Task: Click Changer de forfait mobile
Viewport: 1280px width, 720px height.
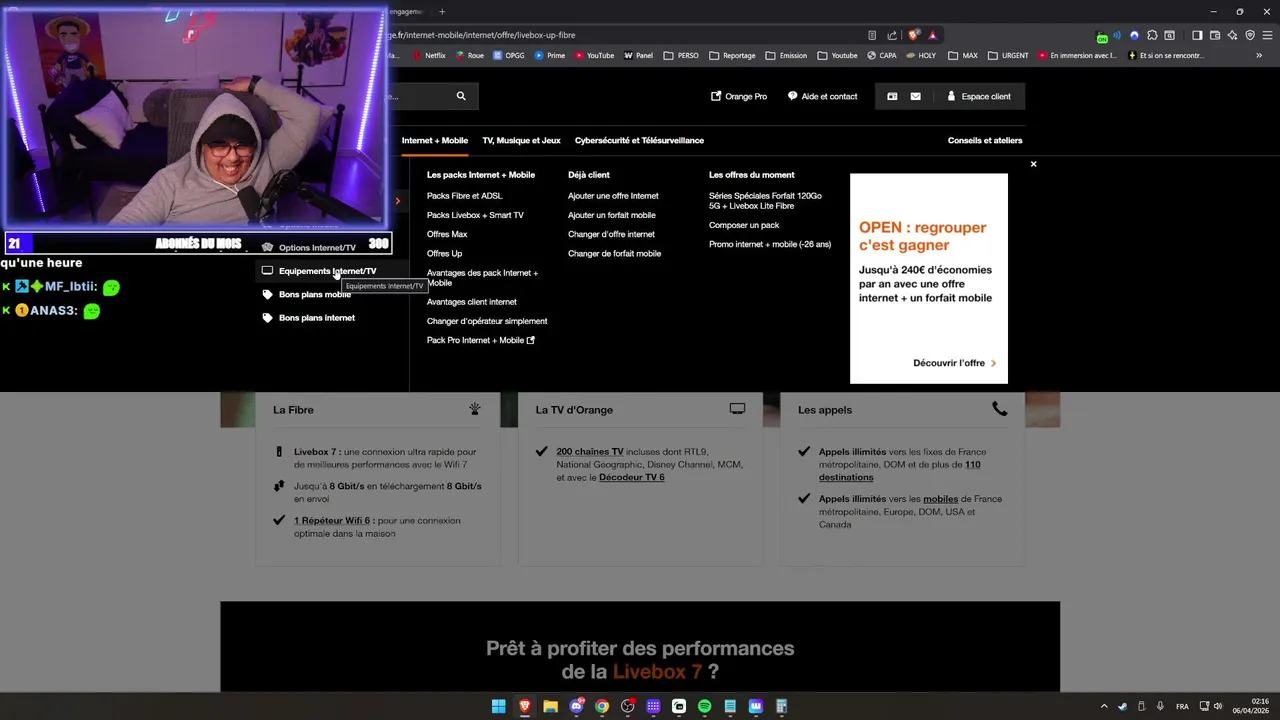Action: click(x=614, y=254)
